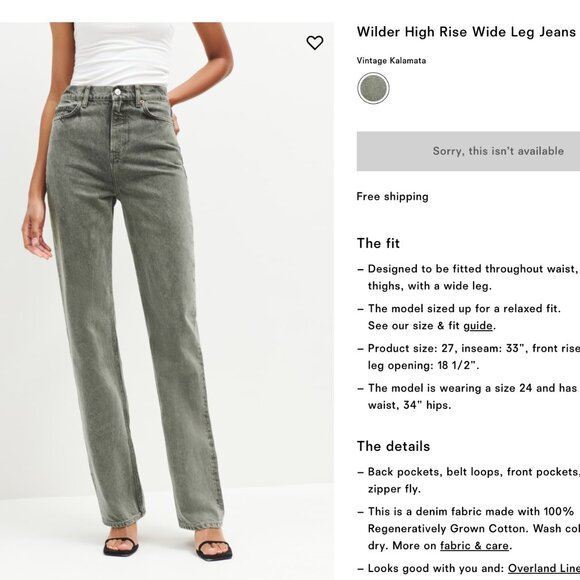The width and height of the screenshot is (580, 580).
Task: Open the size & fit guide link
Action: coord(478,326)
